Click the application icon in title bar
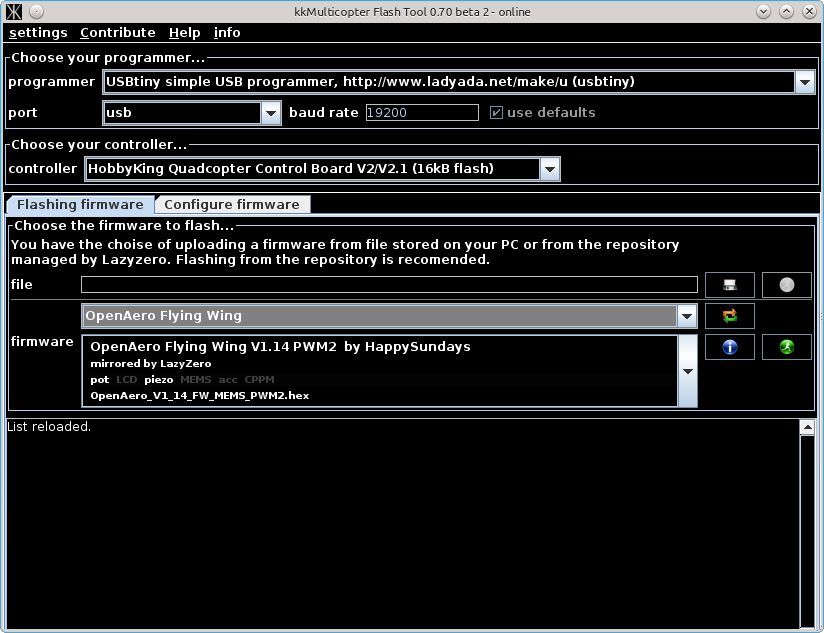The image size is (824, 633). (x=14, y=11)
